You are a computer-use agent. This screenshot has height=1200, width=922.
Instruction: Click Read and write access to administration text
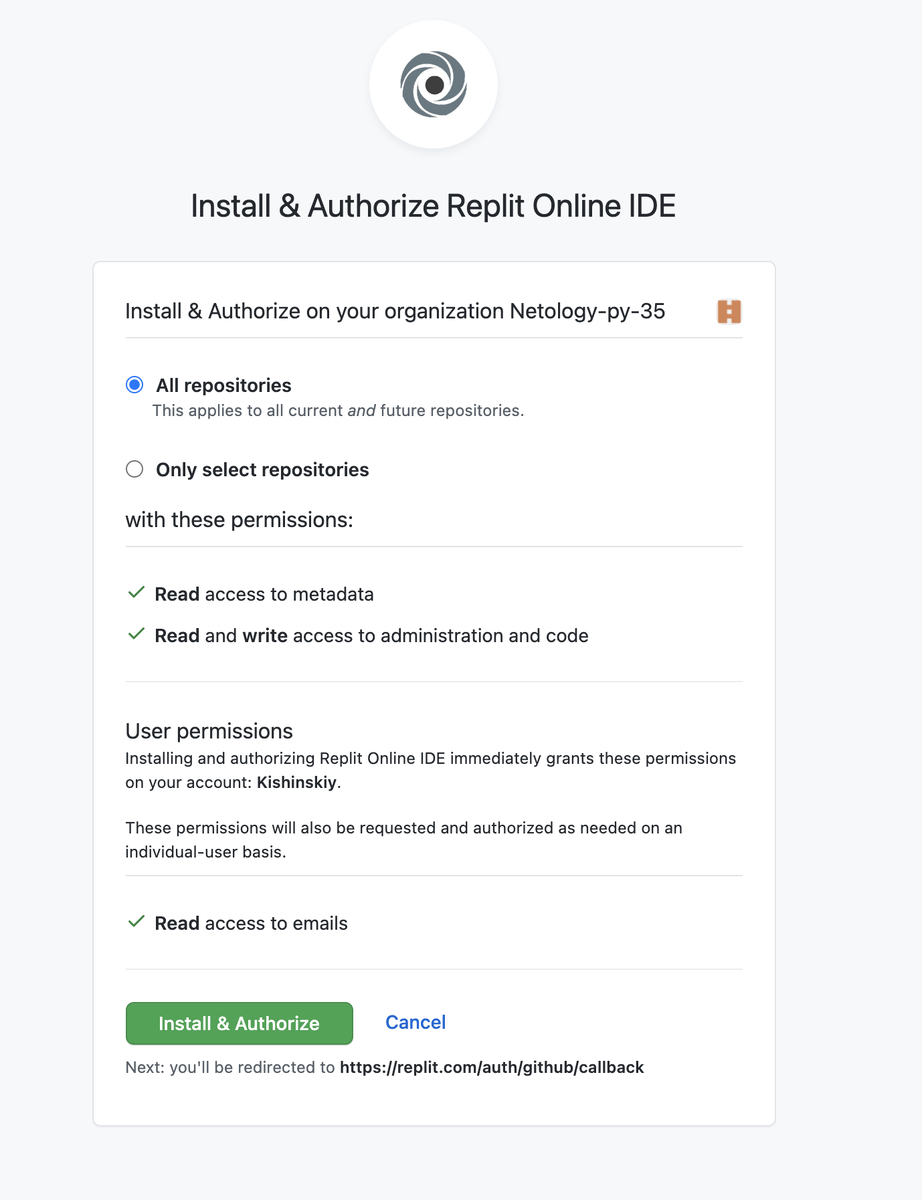[x=372, y=636]
